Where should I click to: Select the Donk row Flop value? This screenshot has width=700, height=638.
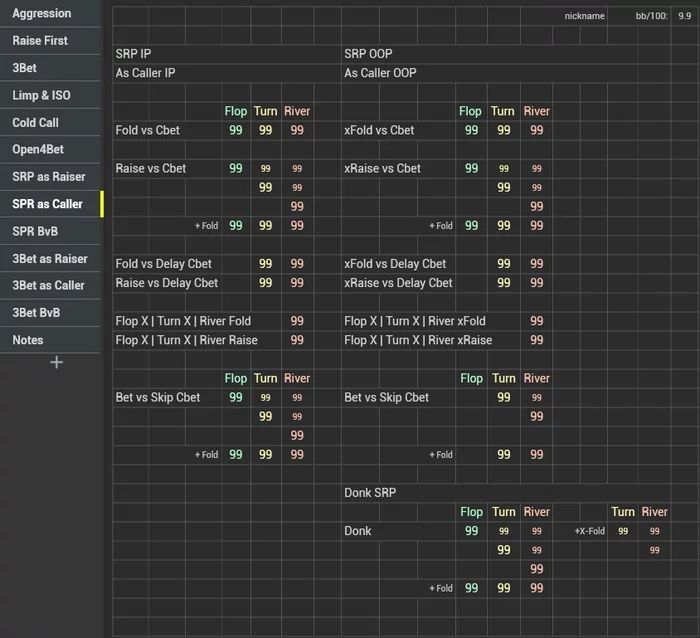[471, 531]
